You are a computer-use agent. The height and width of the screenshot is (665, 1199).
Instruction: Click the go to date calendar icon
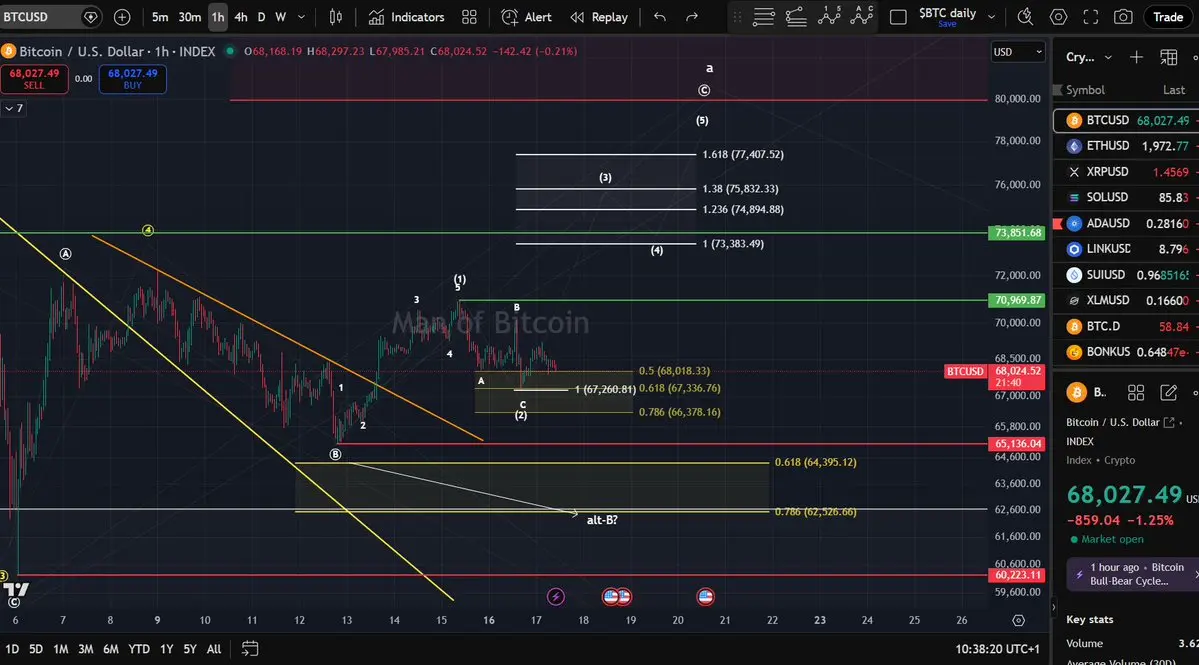click(x=250, y=649)
